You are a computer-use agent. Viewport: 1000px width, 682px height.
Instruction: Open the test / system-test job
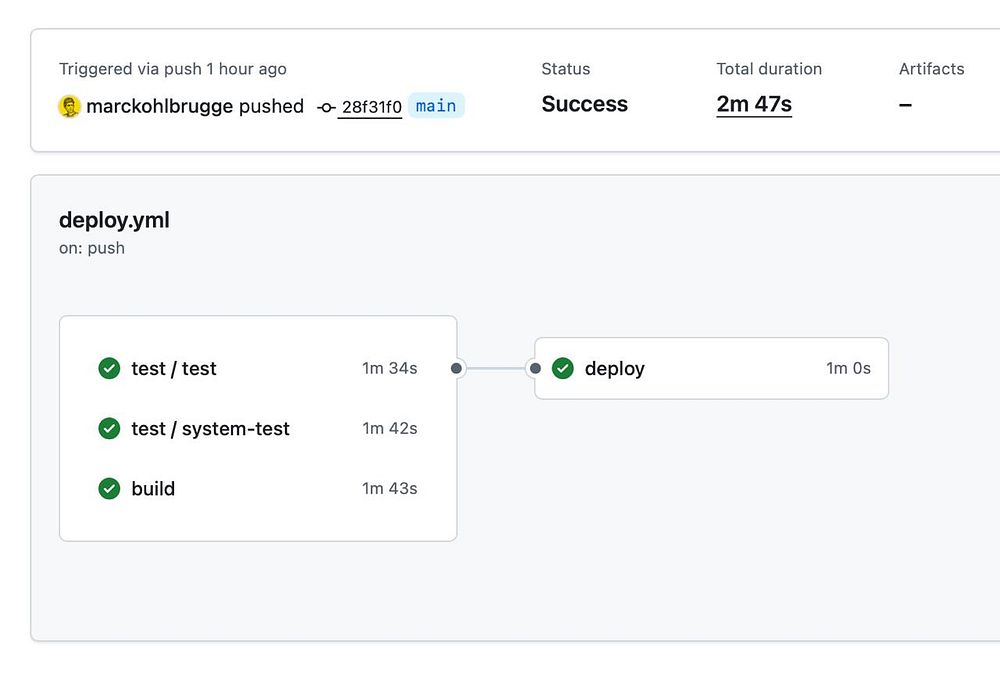click(x=210, y=429)
